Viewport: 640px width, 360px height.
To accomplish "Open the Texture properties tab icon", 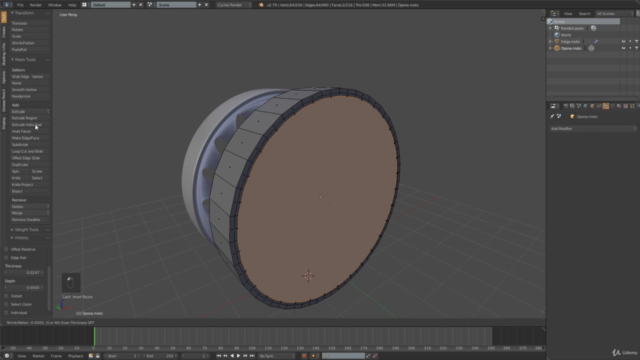I will (x=626, y=106).
